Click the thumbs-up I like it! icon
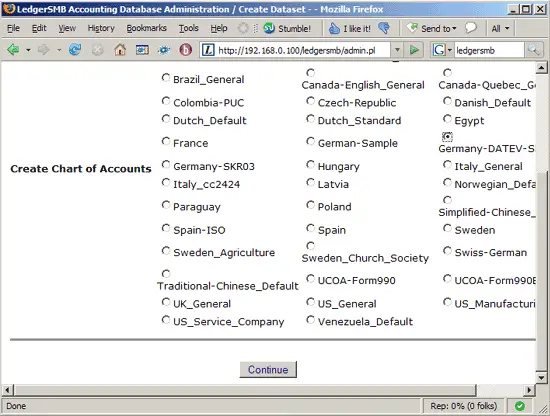Screen dimensions: 550x416 point(334,28)
